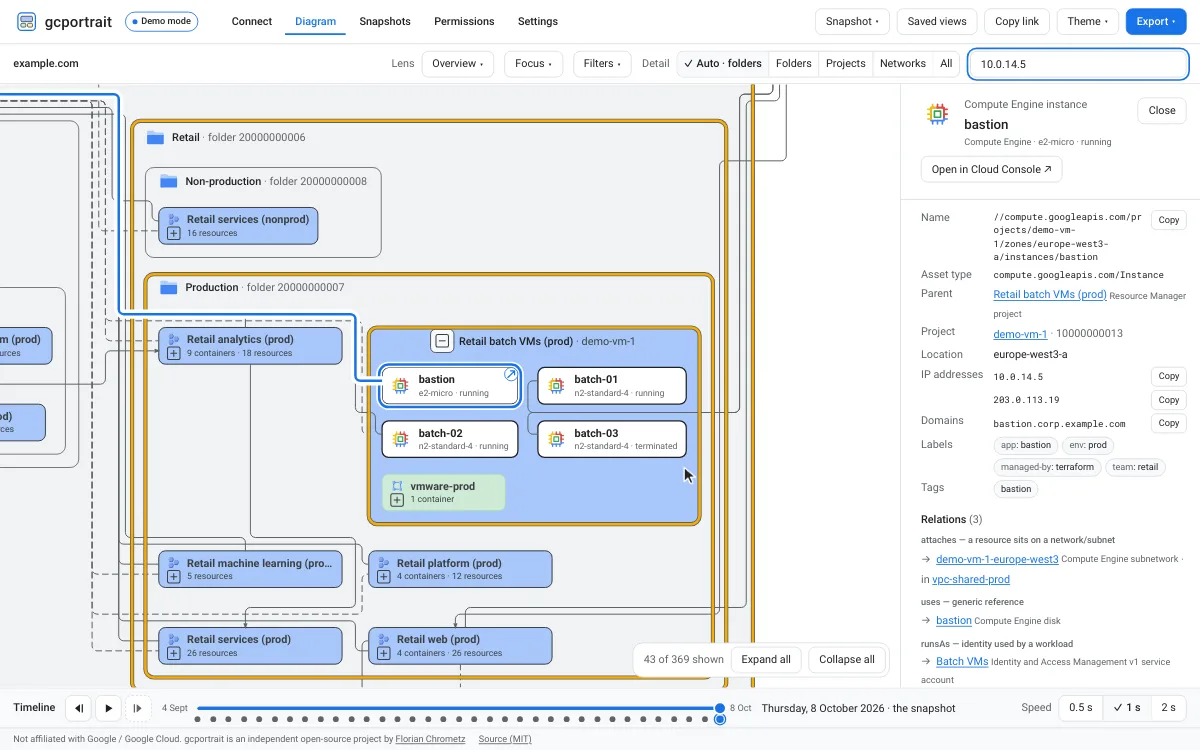Click the Retail analytics (prod) project icon
The height and width of the screenshot is (750, 1200).
173,339
